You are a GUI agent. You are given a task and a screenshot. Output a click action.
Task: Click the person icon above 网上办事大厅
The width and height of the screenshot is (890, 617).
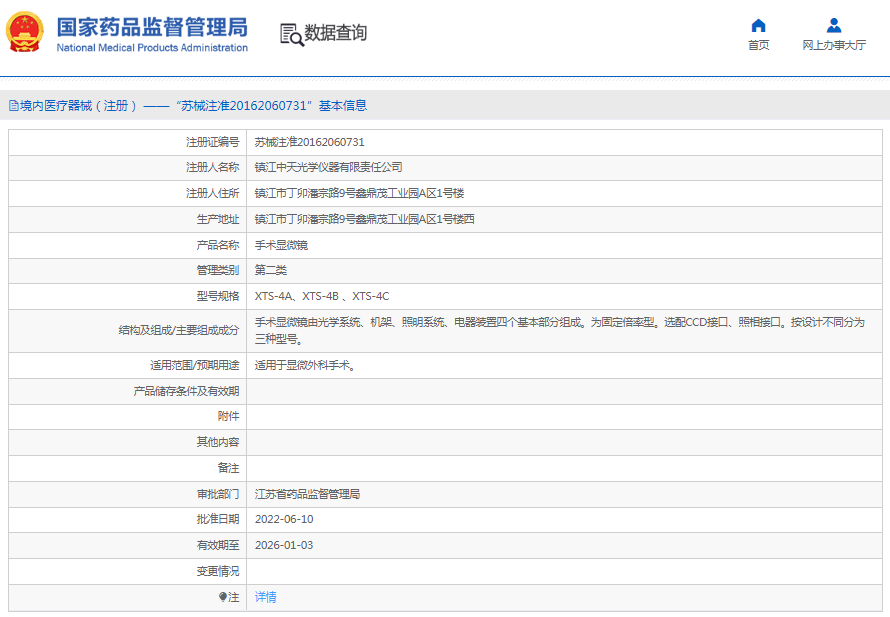[833, 25]
